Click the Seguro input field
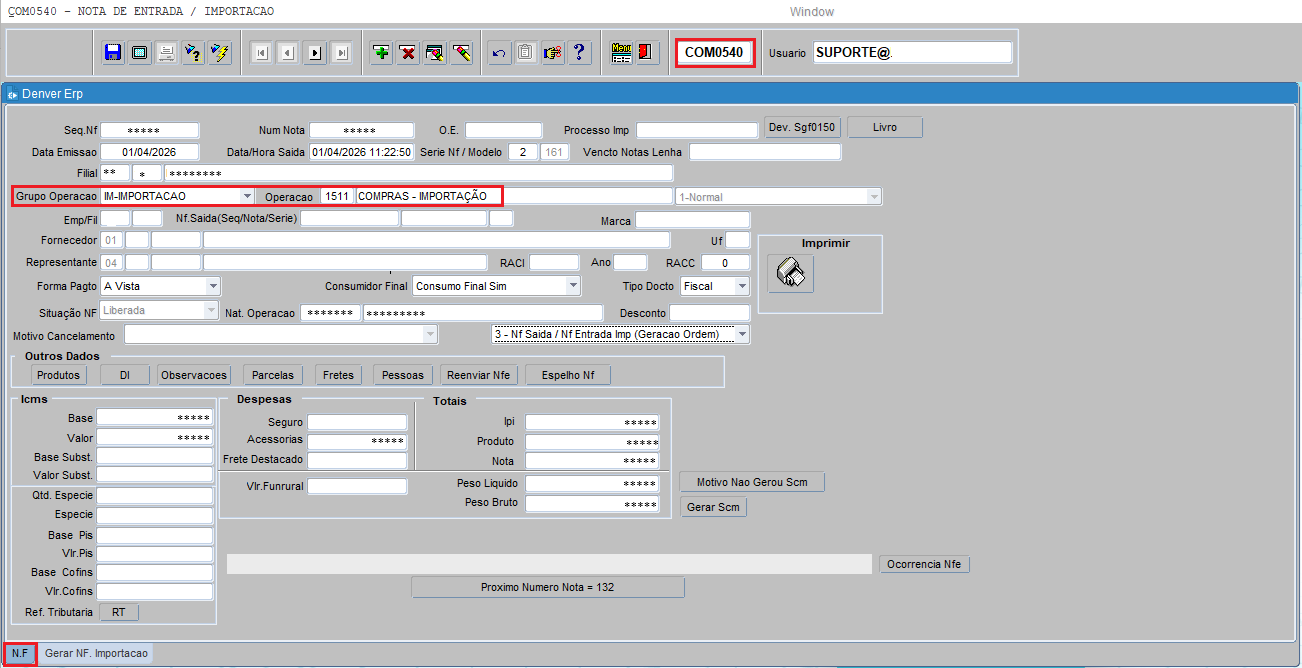This screenshot has width=1302, height=668. pyautogui.click(x=357, y=422)
